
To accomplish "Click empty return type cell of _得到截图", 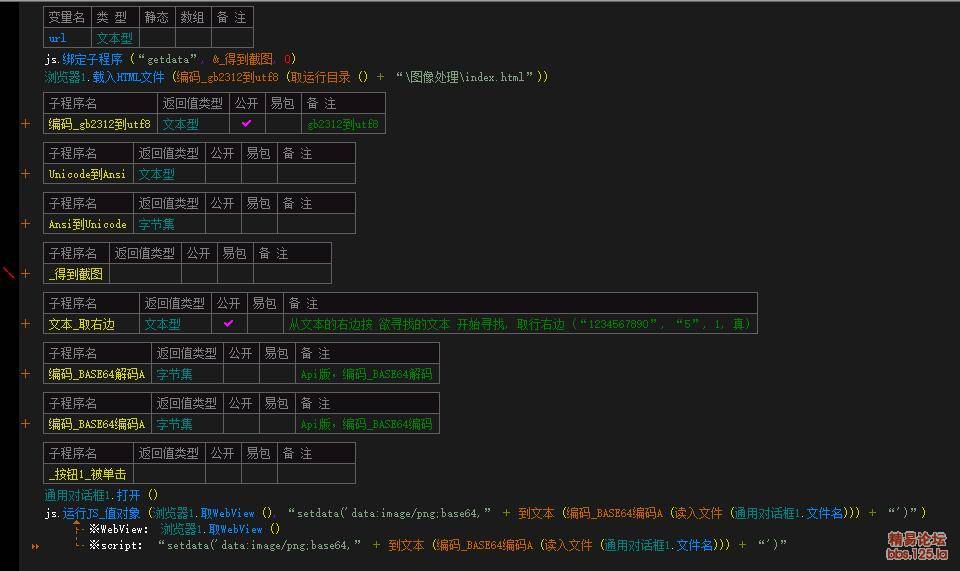I will point(145,274).
